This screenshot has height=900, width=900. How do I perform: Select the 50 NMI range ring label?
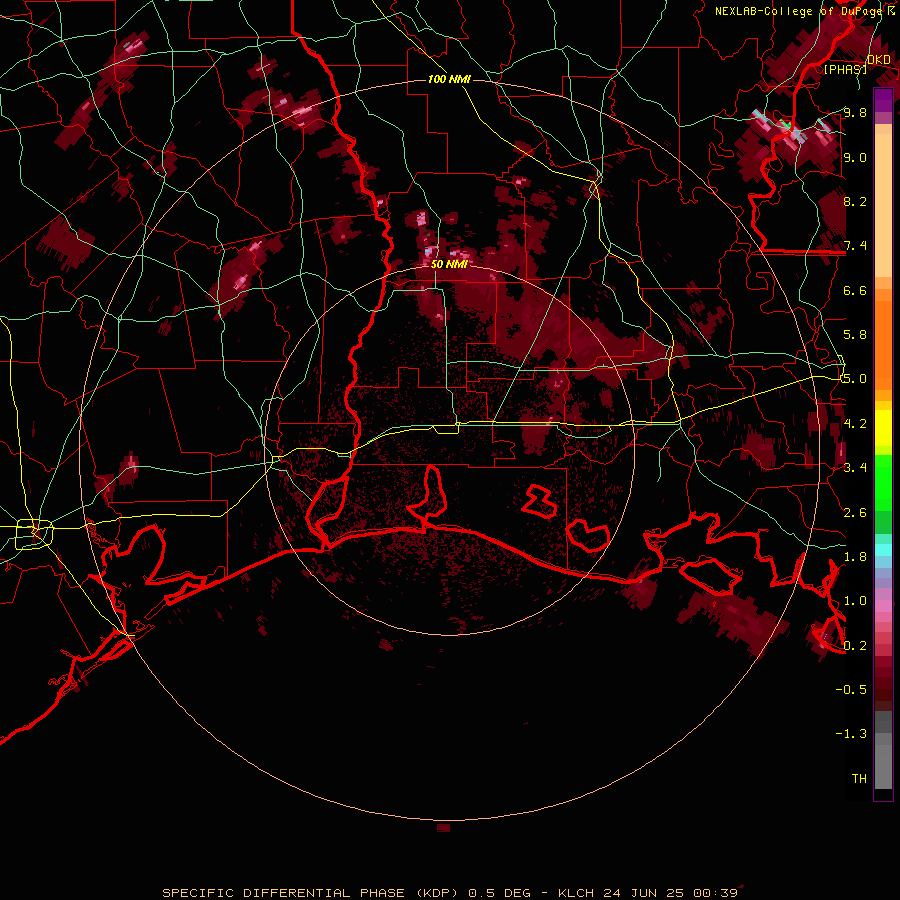click(449, 264)
